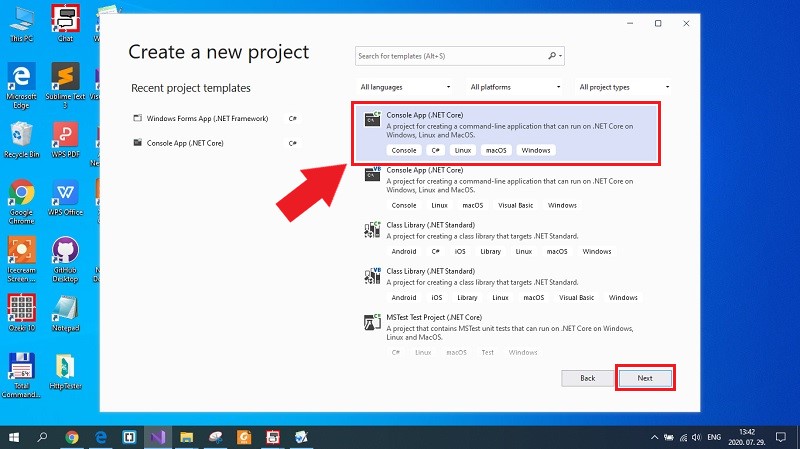Open Ozeki 10 desktop shortcut
Screen dimensions: 800x449
click(x=21, y=313)
